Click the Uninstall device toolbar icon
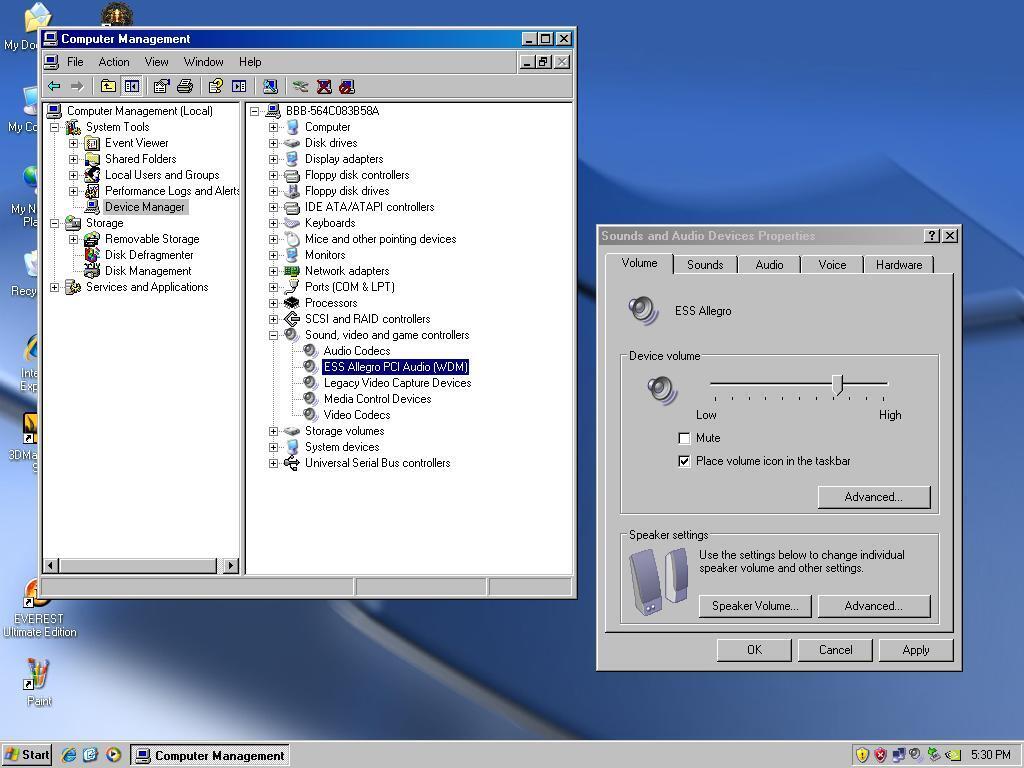Screen dimensions: 1024x768 324,86
